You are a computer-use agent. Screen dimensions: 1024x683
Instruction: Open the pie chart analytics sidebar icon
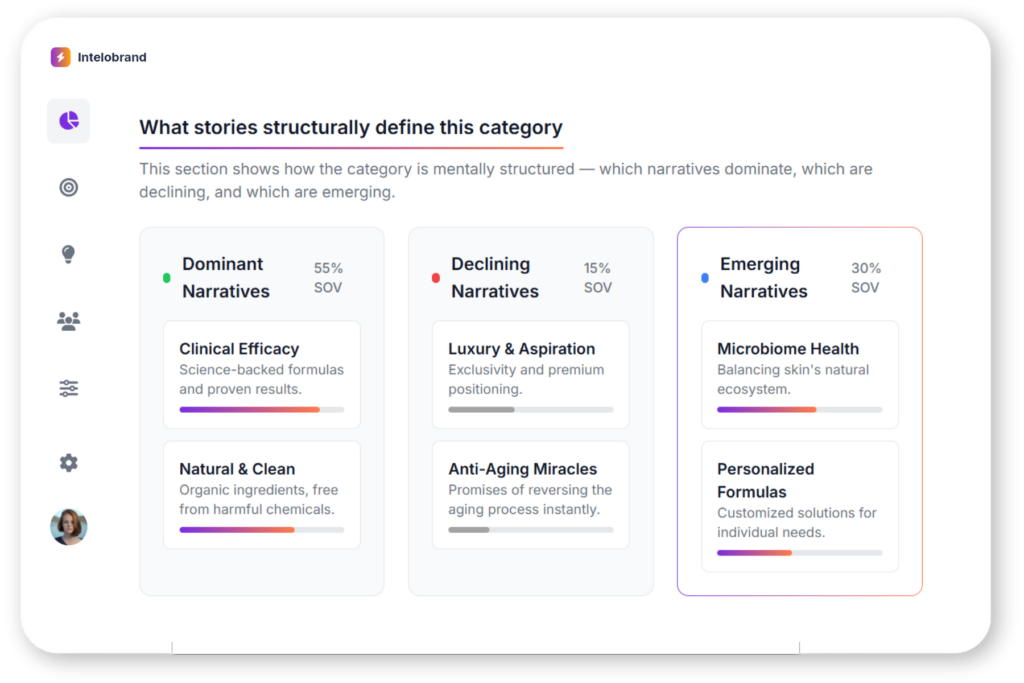pyautogui.click(x=68, y=121)
